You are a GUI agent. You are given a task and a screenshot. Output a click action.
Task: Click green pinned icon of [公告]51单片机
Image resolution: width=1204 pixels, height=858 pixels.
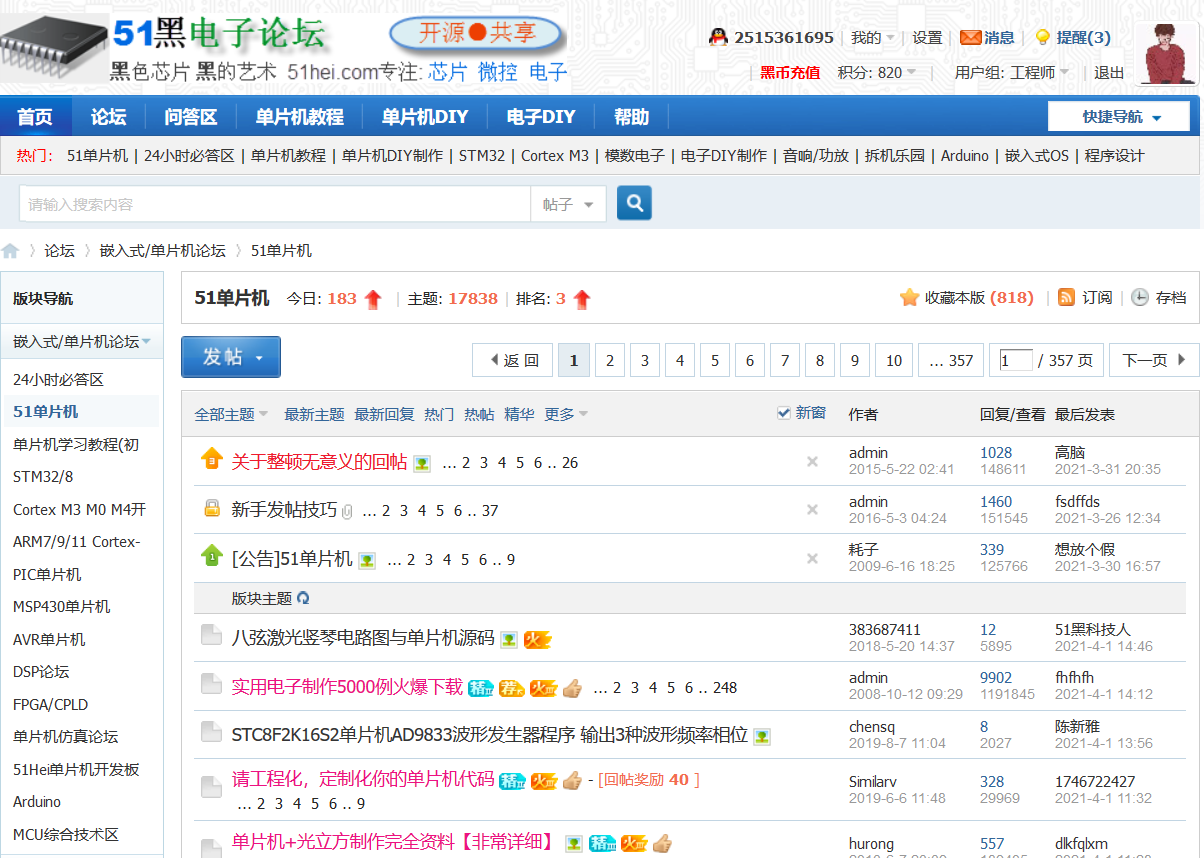[x=211, y=555]
